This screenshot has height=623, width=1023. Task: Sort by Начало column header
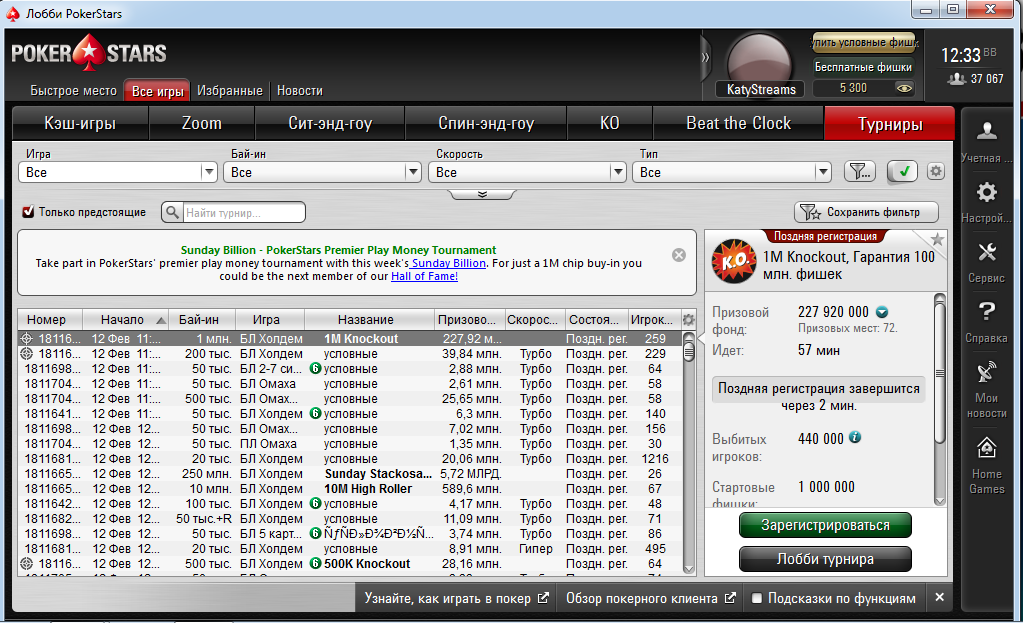pyautogui.click(x=126, y=320)
